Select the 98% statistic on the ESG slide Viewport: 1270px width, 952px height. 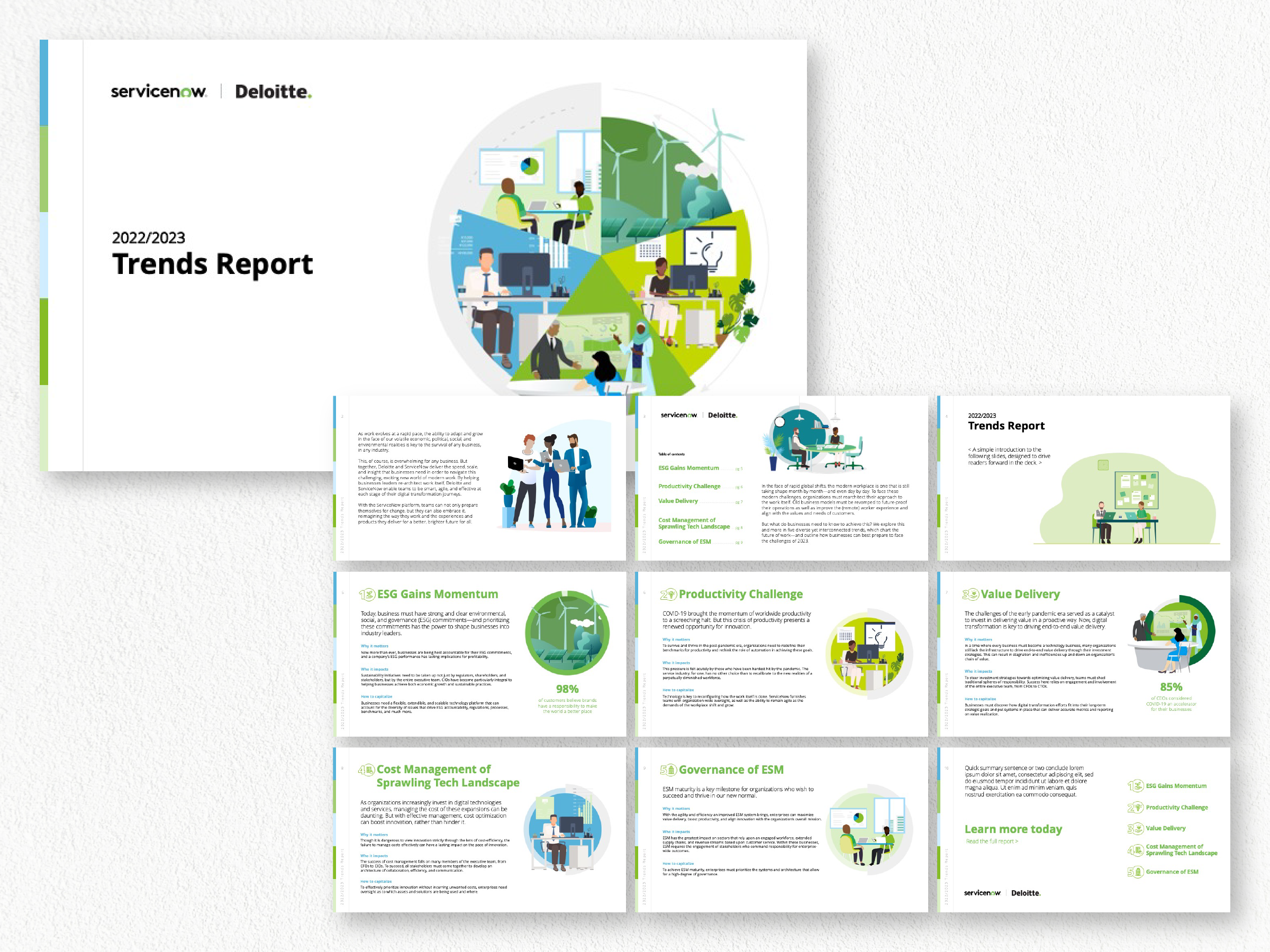coord(567,688)
